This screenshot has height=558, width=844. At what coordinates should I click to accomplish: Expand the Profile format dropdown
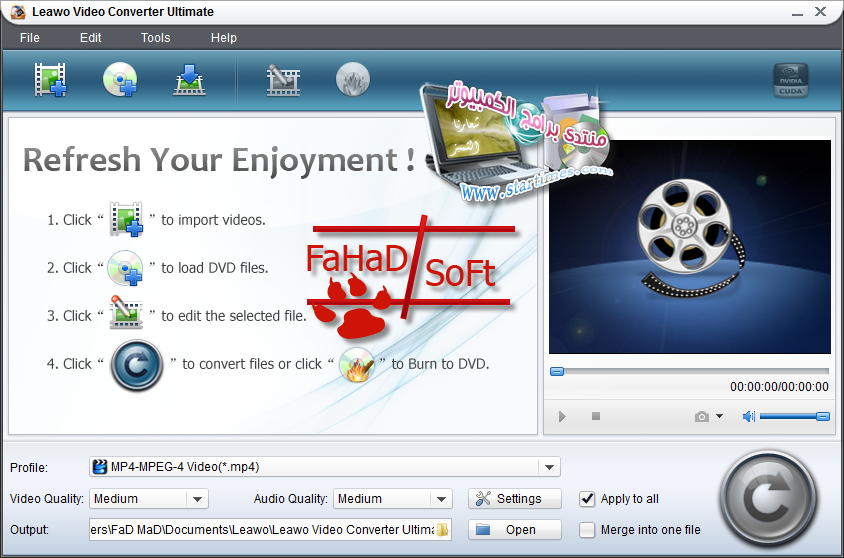548,467
